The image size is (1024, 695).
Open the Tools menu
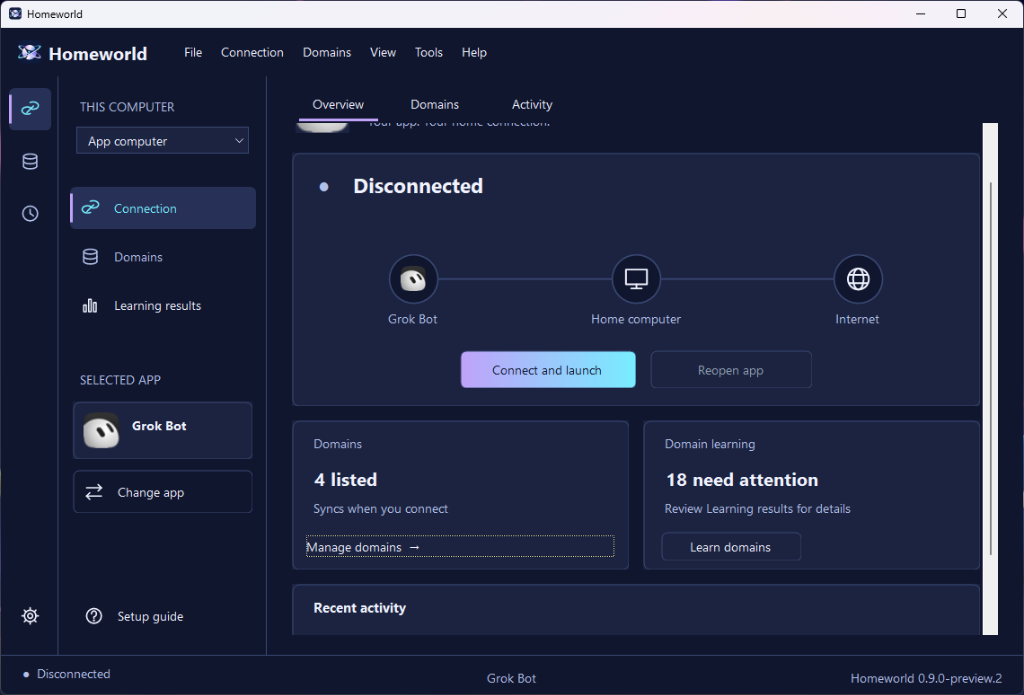point(428,52)
